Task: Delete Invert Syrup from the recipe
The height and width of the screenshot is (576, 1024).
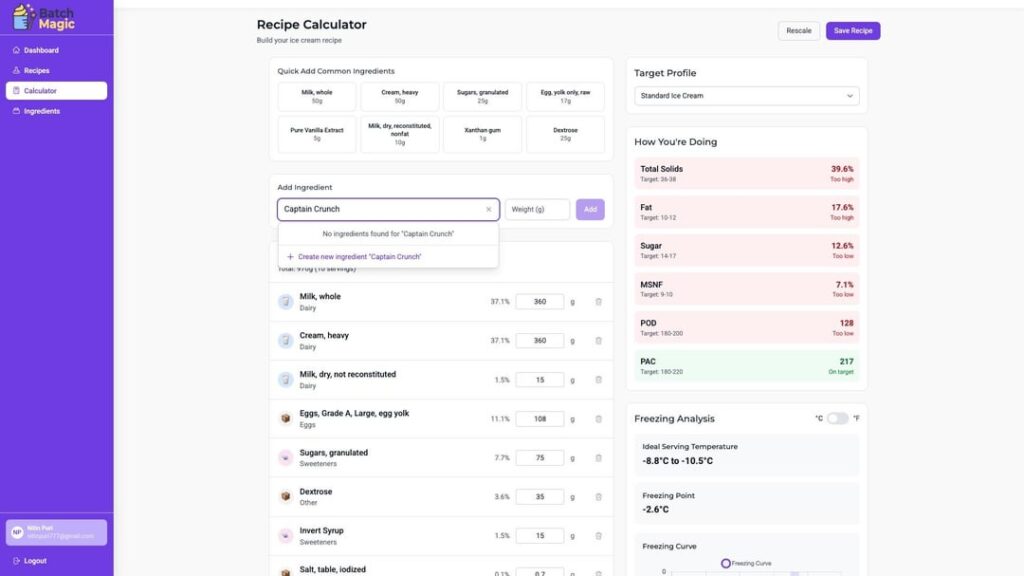Action: point(598,534)
